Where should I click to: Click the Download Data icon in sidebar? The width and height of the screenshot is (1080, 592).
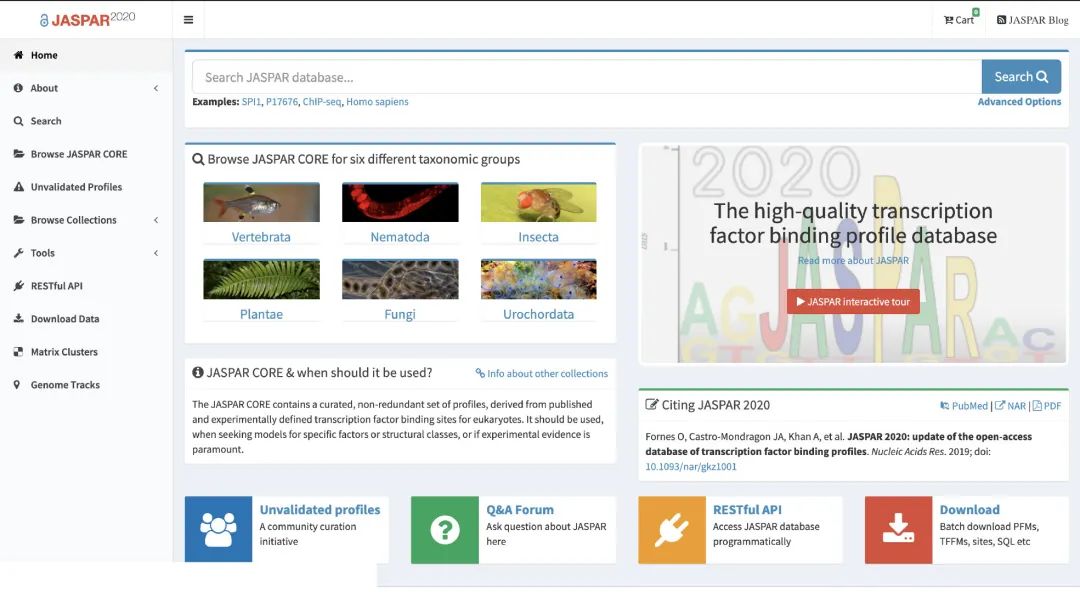[x=19, y=318]
